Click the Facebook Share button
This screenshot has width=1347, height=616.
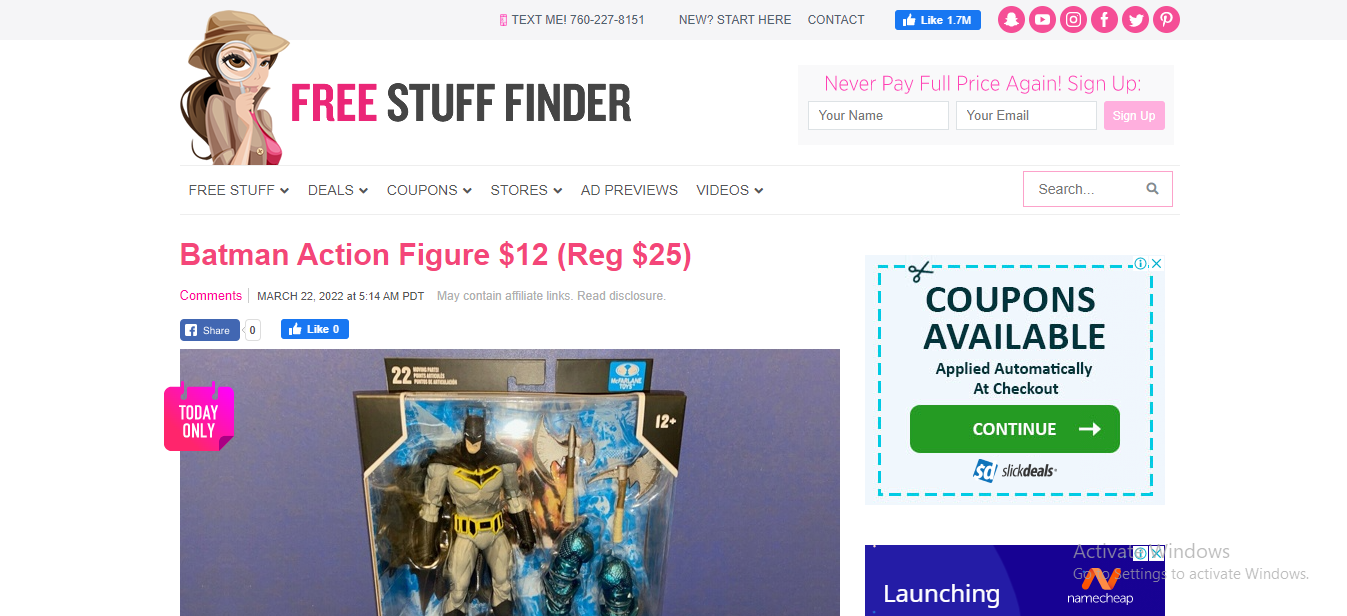(x=210, y=330)
